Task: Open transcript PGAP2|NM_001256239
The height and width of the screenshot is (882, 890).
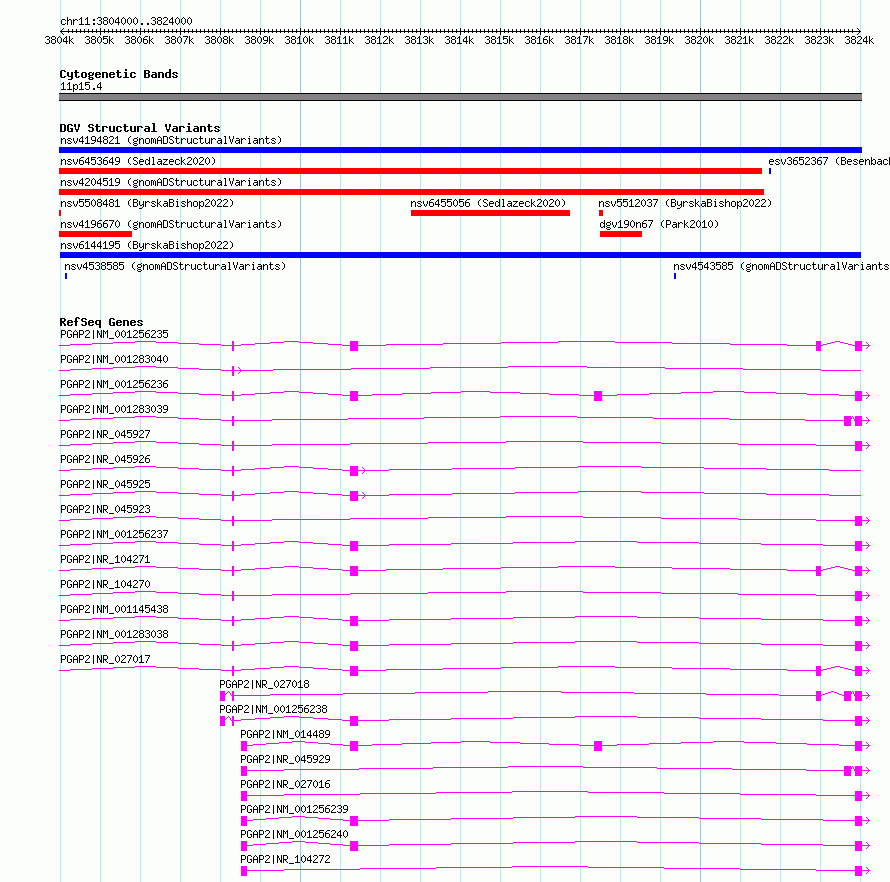Action: (x=295, y=809)
